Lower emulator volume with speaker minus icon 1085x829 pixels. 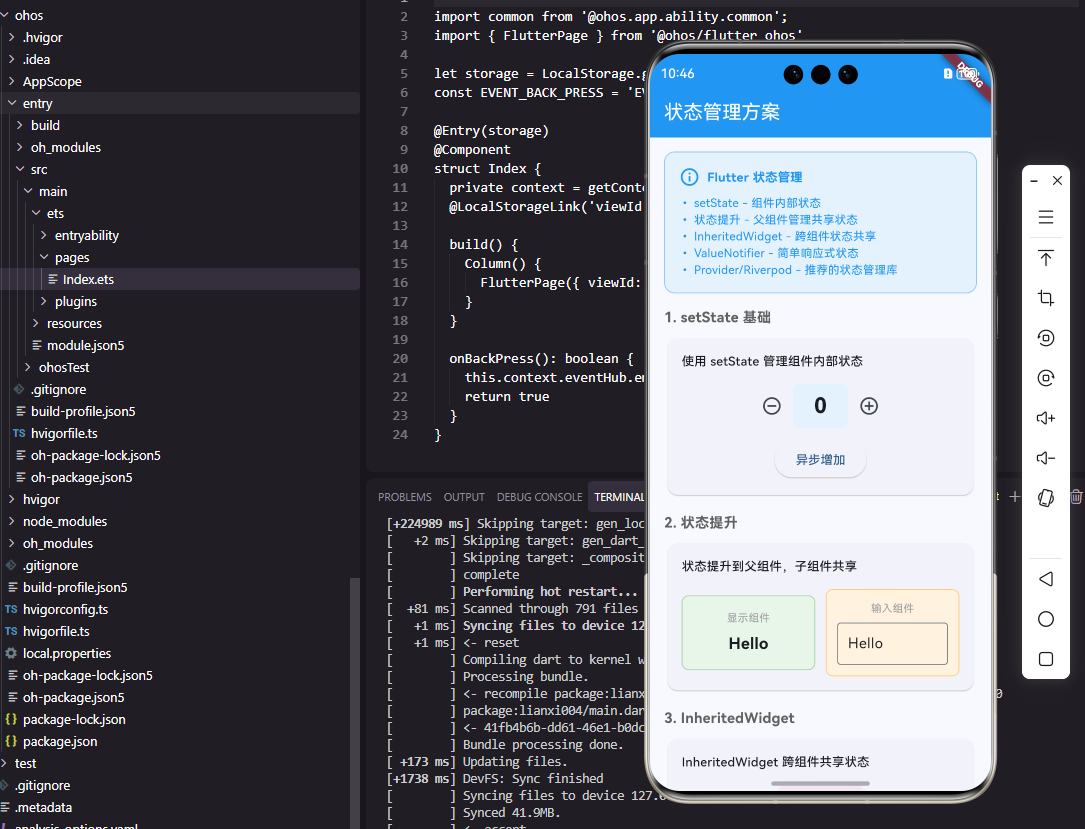[1046, 458]
